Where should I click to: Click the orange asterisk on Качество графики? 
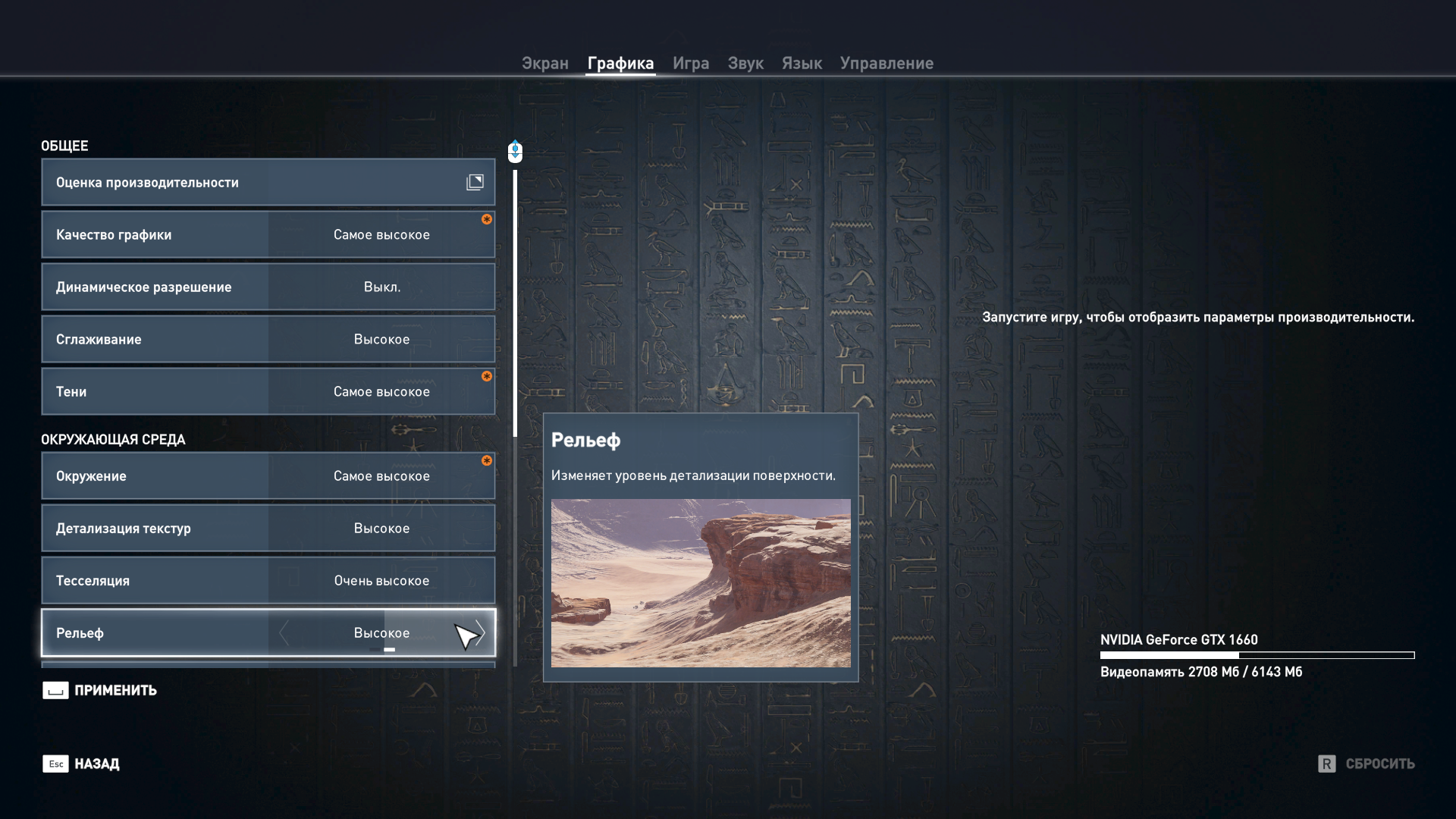point(487,219)
